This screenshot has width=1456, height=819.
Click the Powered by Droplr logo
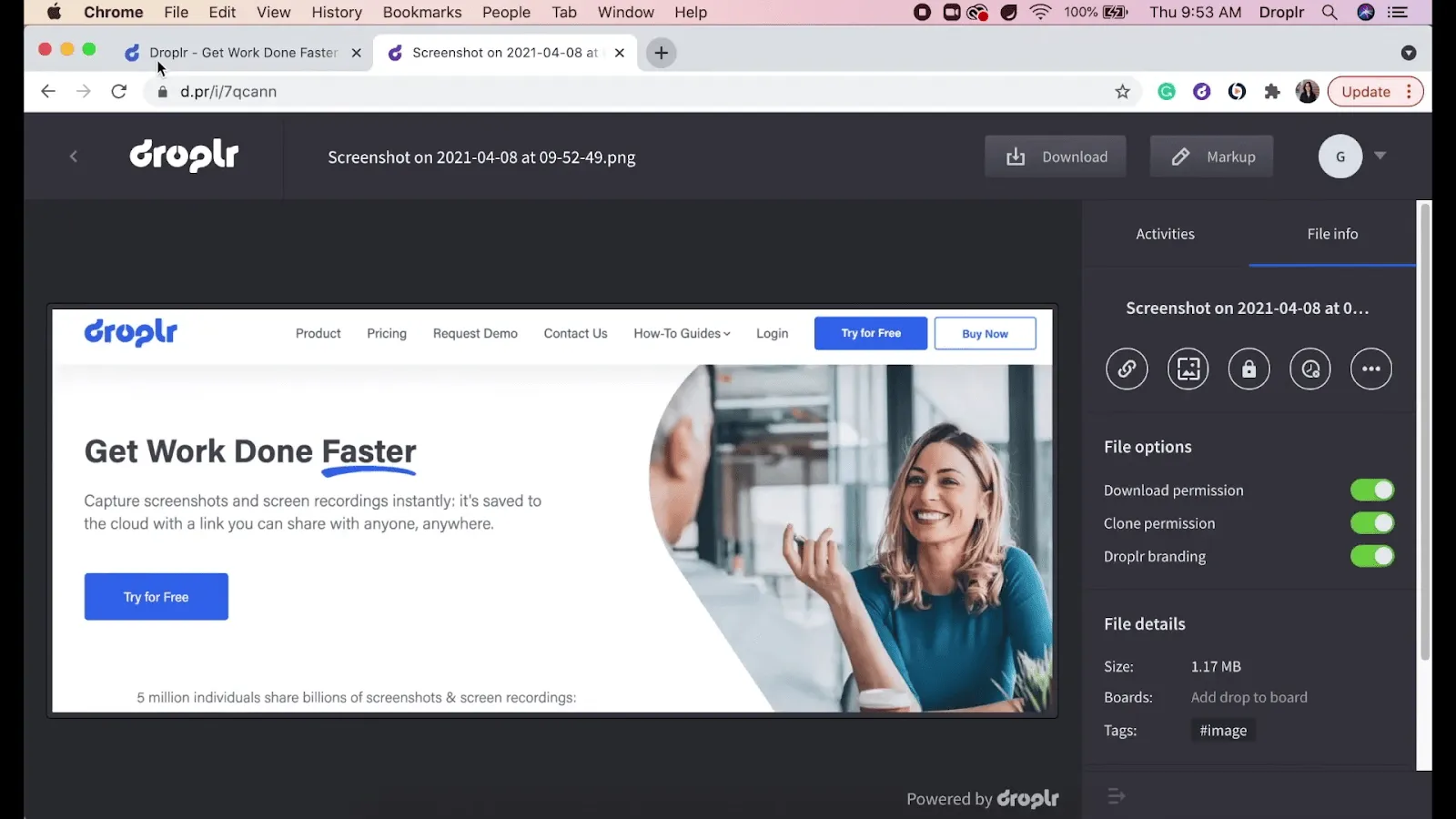tap(1028, 798)
